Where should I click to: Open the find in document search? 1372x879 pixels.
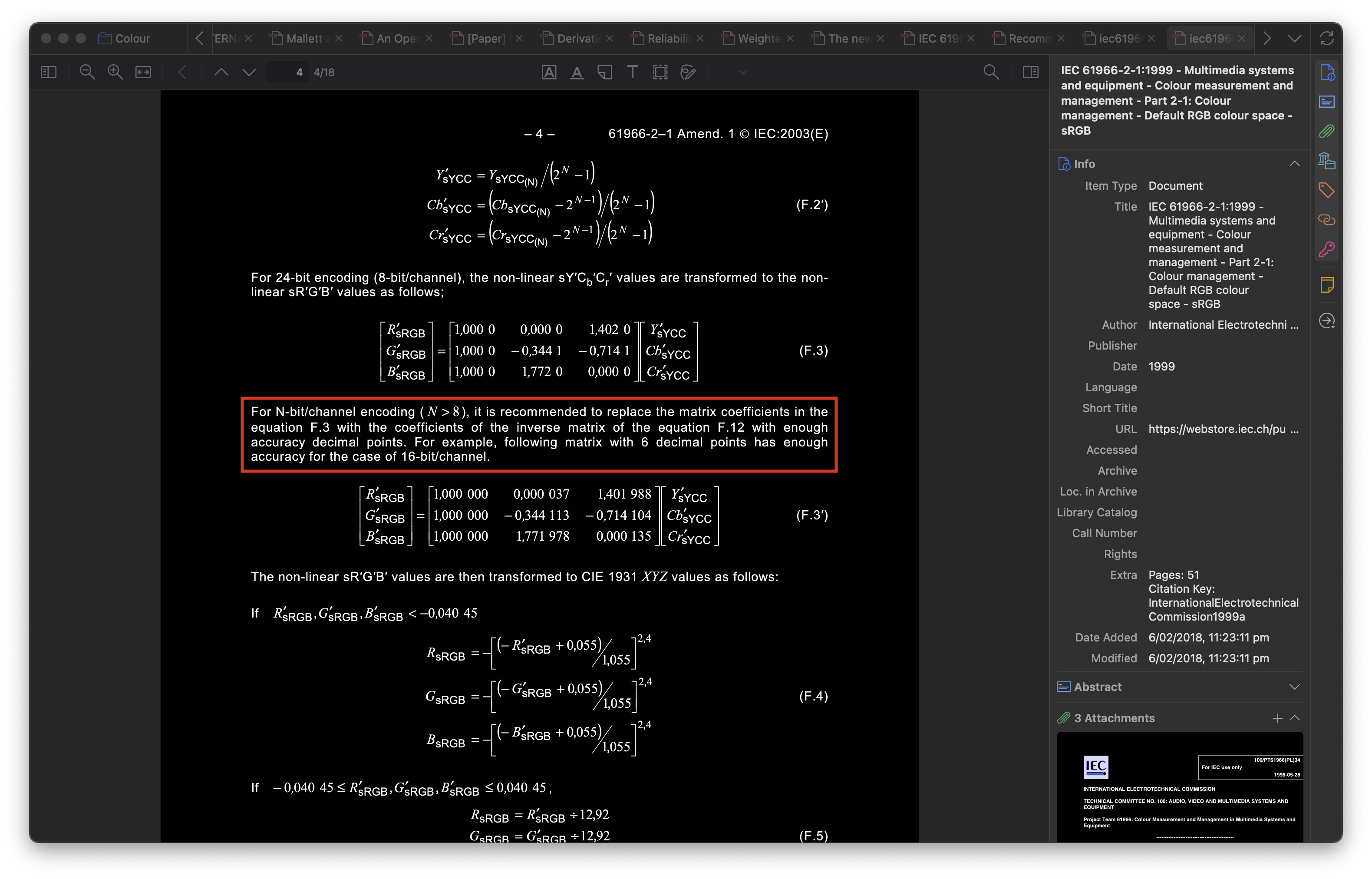coord(991,72)
